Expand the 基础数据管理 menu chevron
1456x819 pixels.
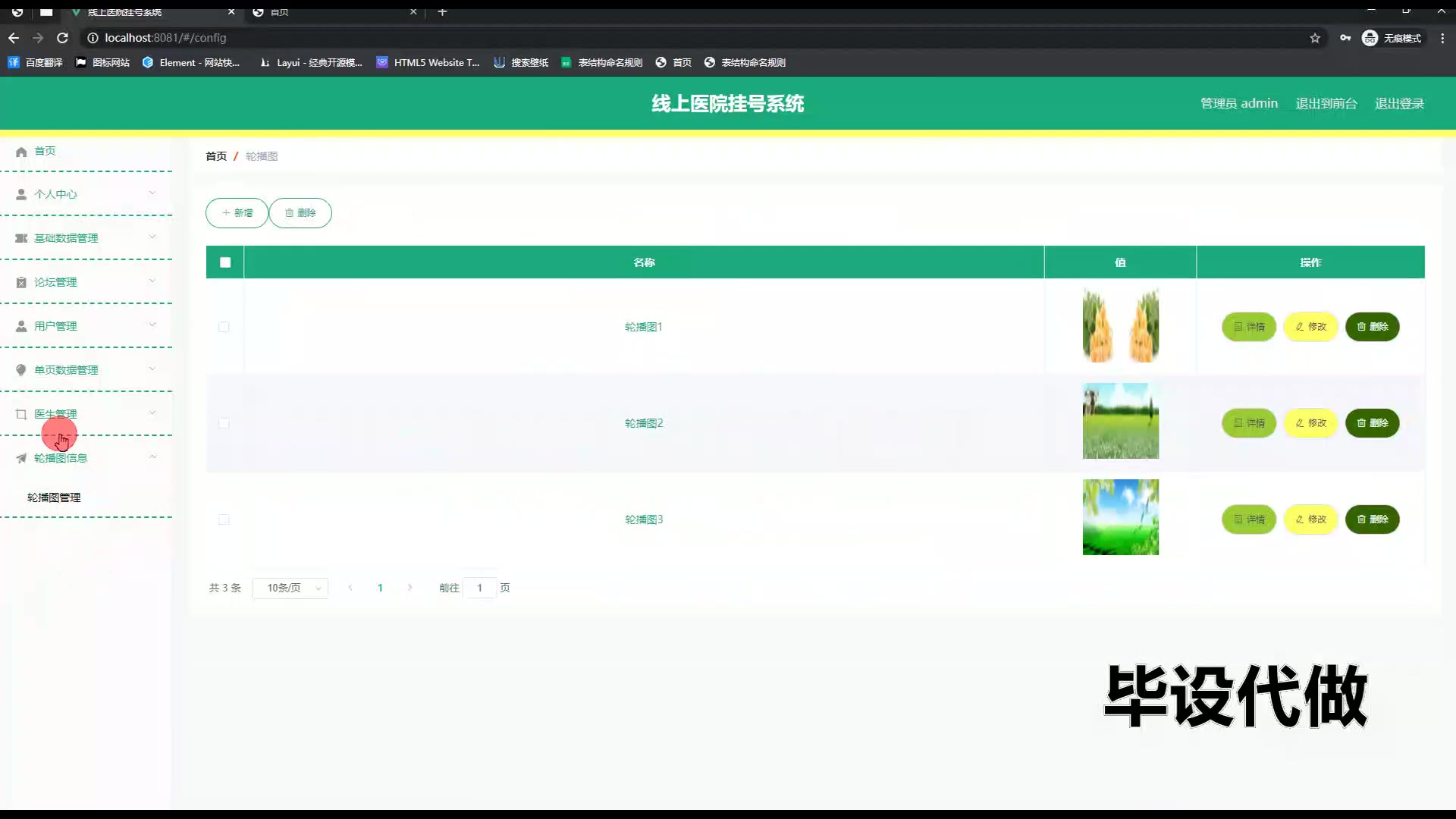[152, 237]
